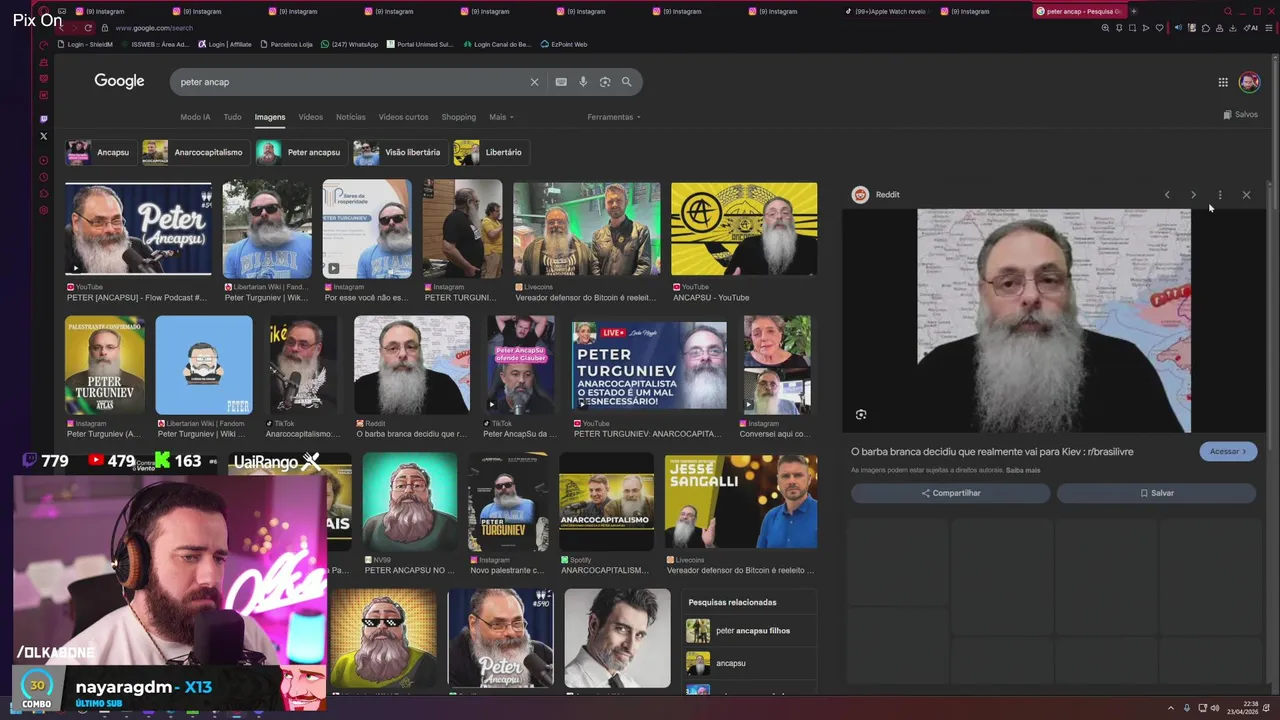Open the new tab plus button
This screenshot has height=720, width=1280.
(x=1133, y=11)
